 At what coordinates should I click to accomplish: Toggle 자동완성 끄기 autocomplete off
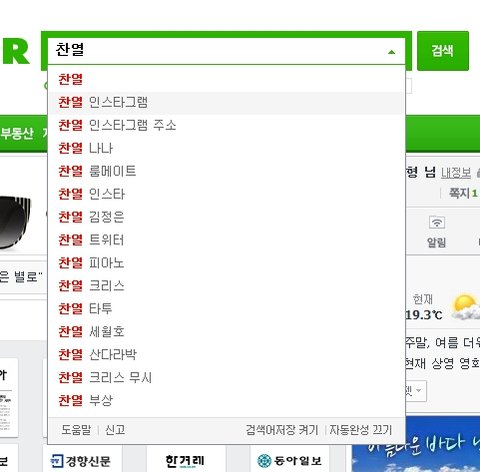tap(361, 430)
